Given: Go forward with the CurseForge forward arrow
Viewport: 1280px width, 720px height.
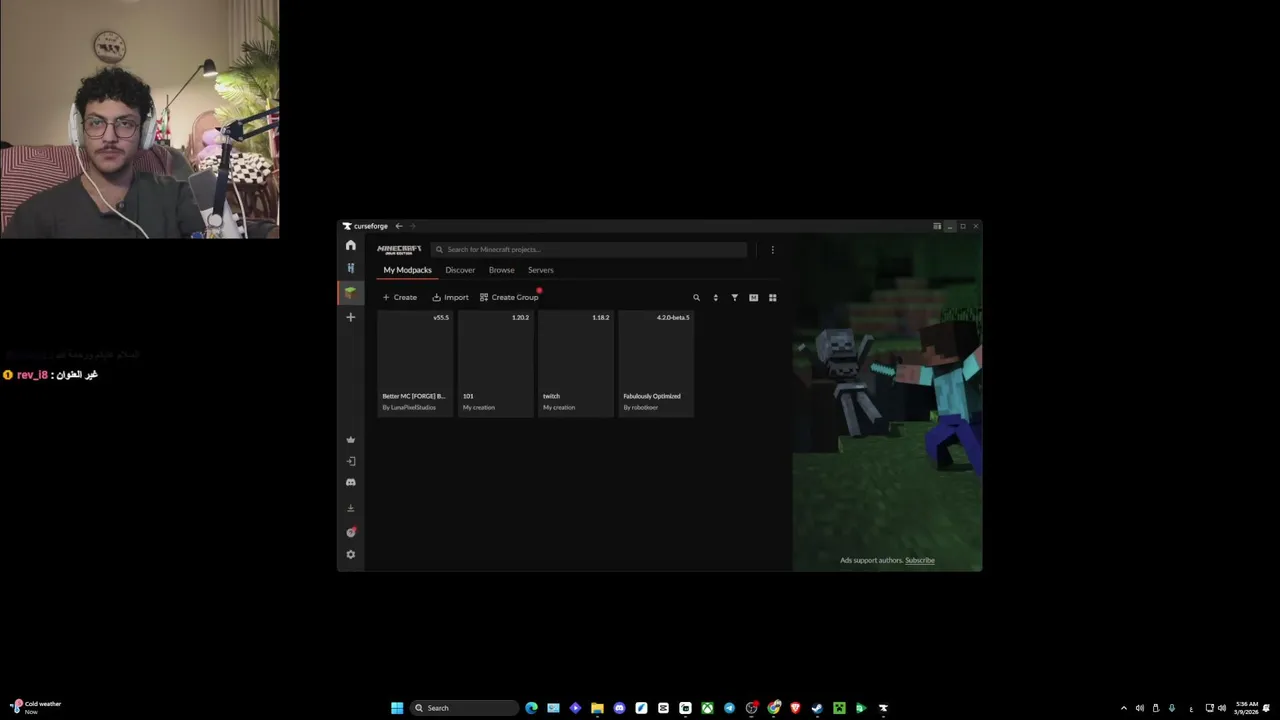Looking at the screenshot, I should (x=412, y=226).
